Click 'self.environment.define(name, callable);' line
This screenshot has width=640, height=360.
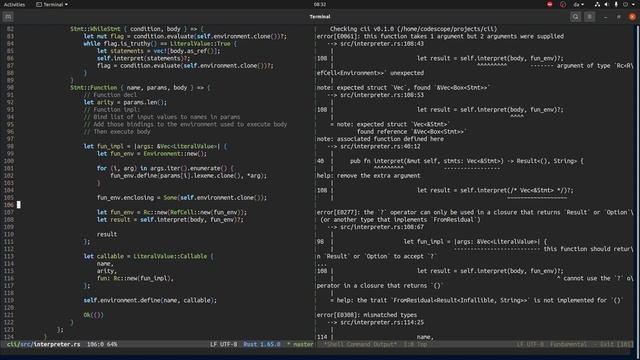150,300
